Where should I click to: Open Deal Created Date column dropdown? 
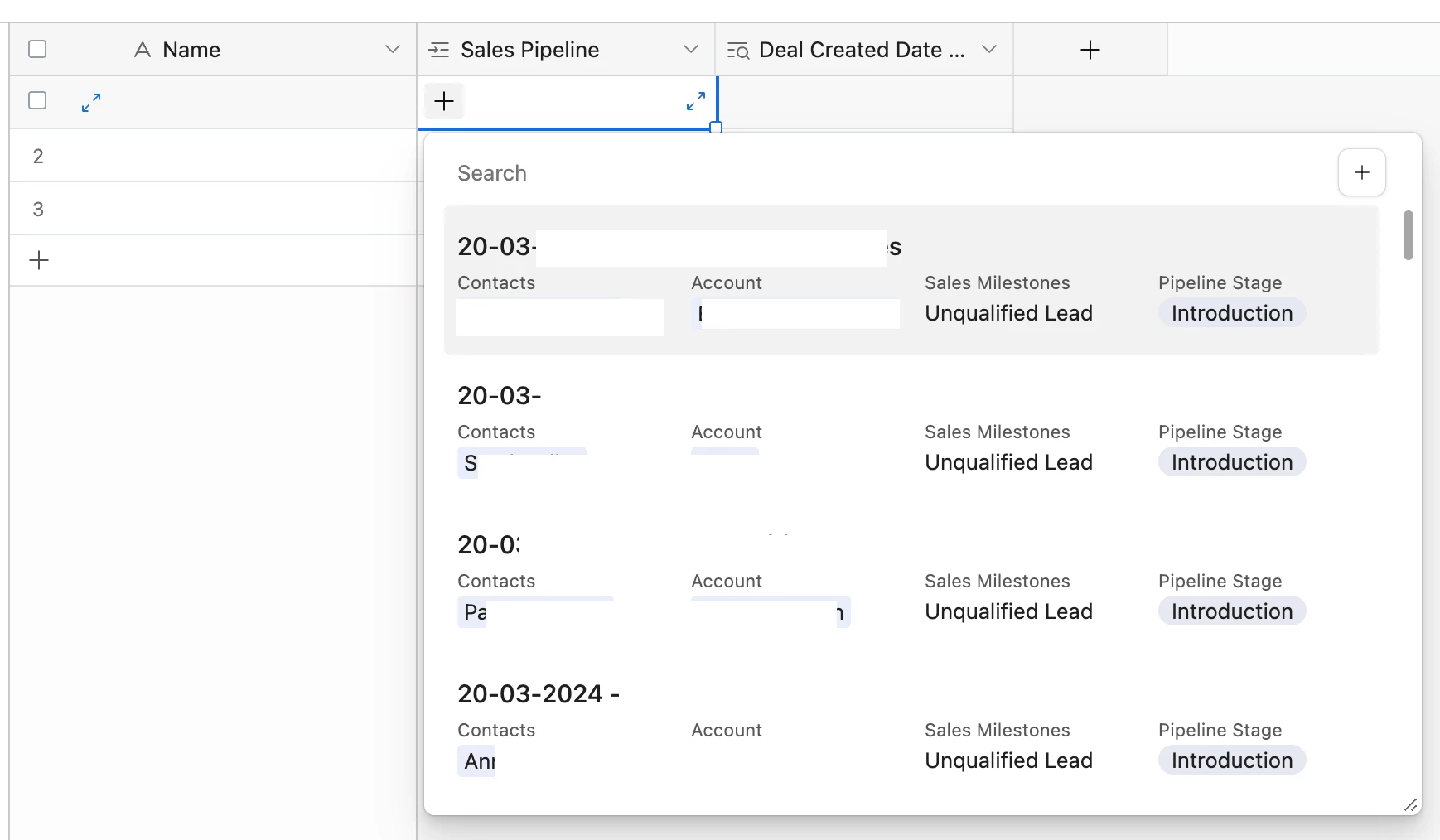pos(989,50)
